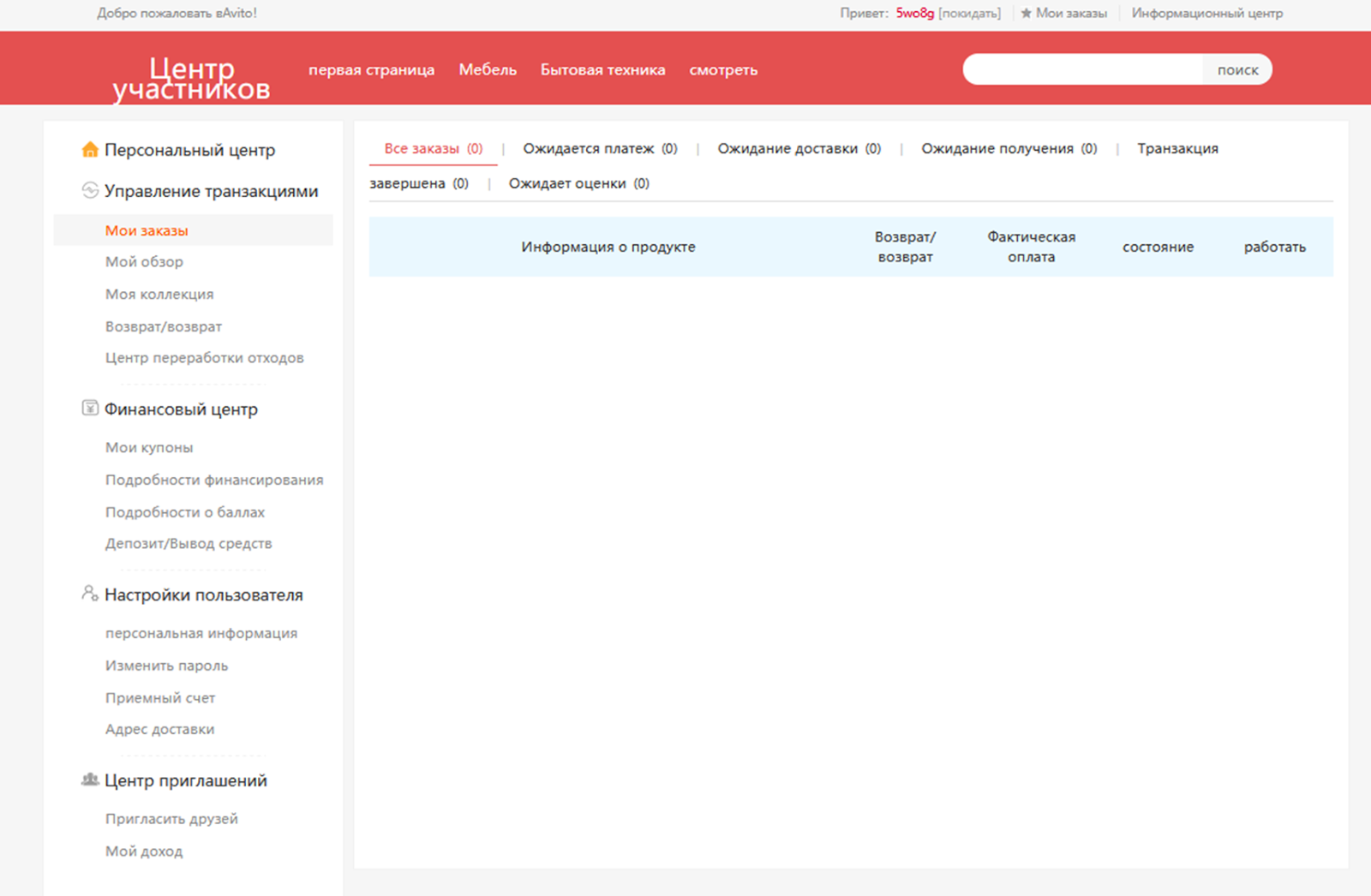Open Центр переработки отходов page
Screen dimensions: 1371x896
[204, 358]
